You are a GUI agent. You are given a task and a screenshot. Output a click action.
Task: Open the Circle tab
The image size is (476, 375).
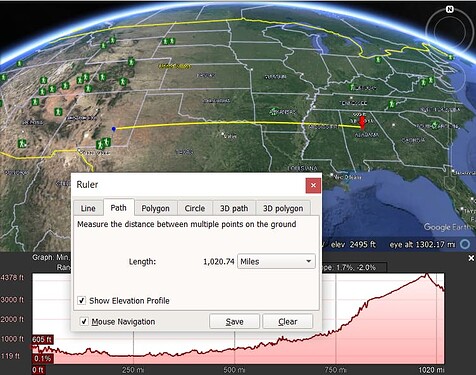195,208
